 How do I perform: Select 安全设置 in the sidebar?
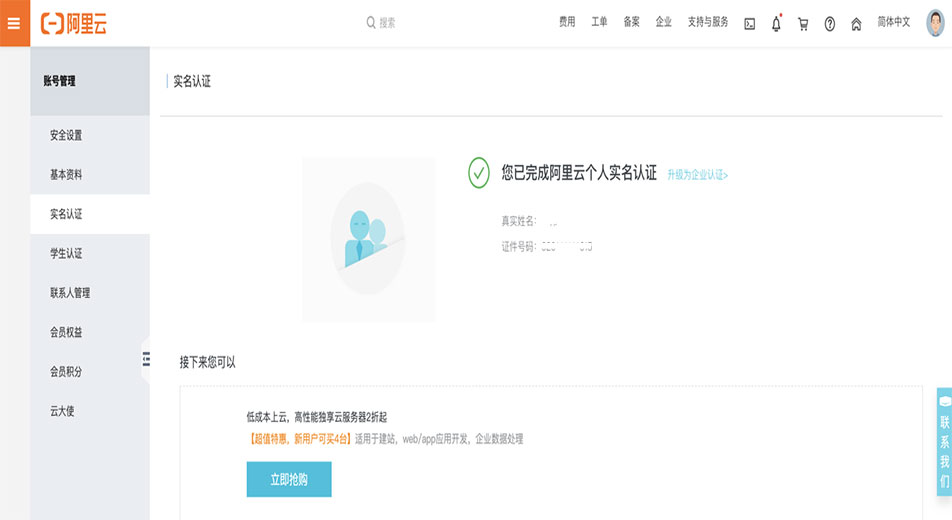[x=66, y=135]
